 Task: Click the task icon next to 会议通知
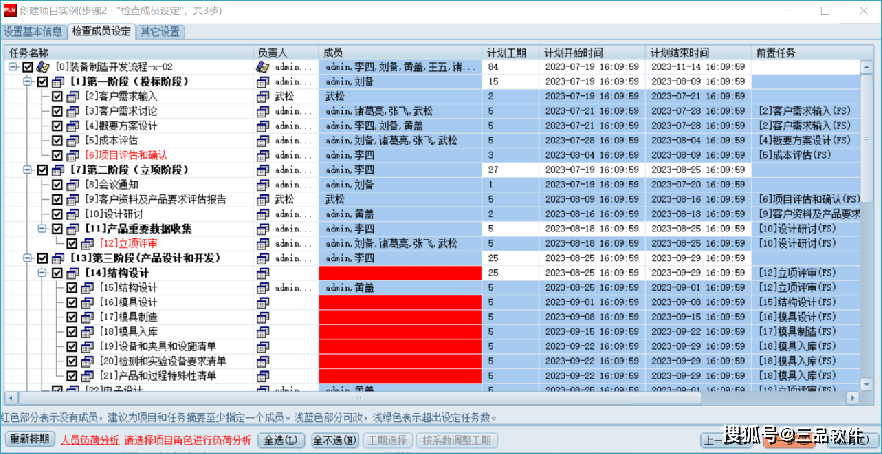(x=73, y=185)
